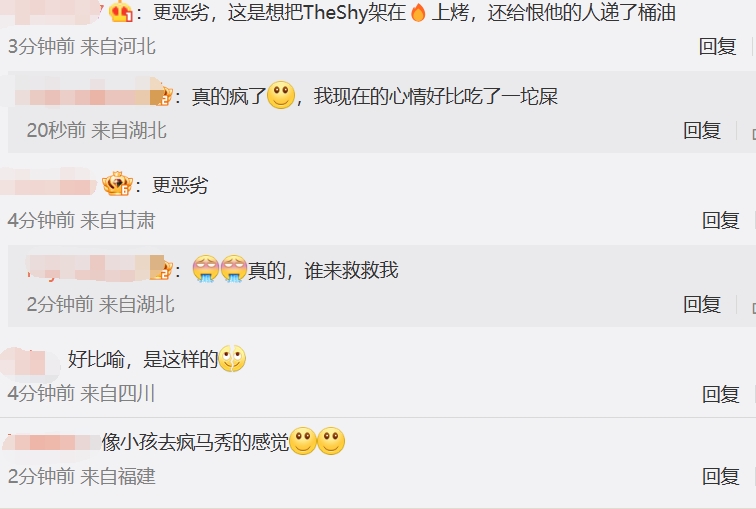Click the red crown badge in top comment

[121, 11]
